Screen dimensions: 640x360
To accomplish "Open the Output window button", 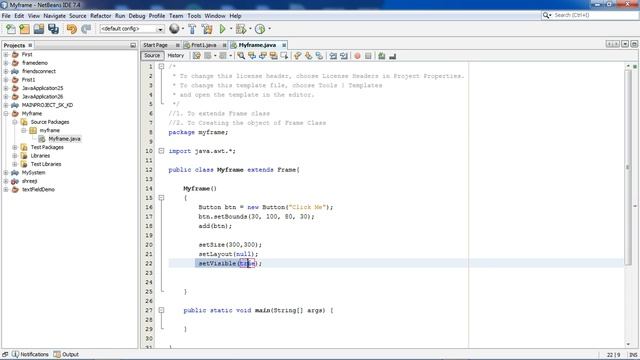I will 66,355.
